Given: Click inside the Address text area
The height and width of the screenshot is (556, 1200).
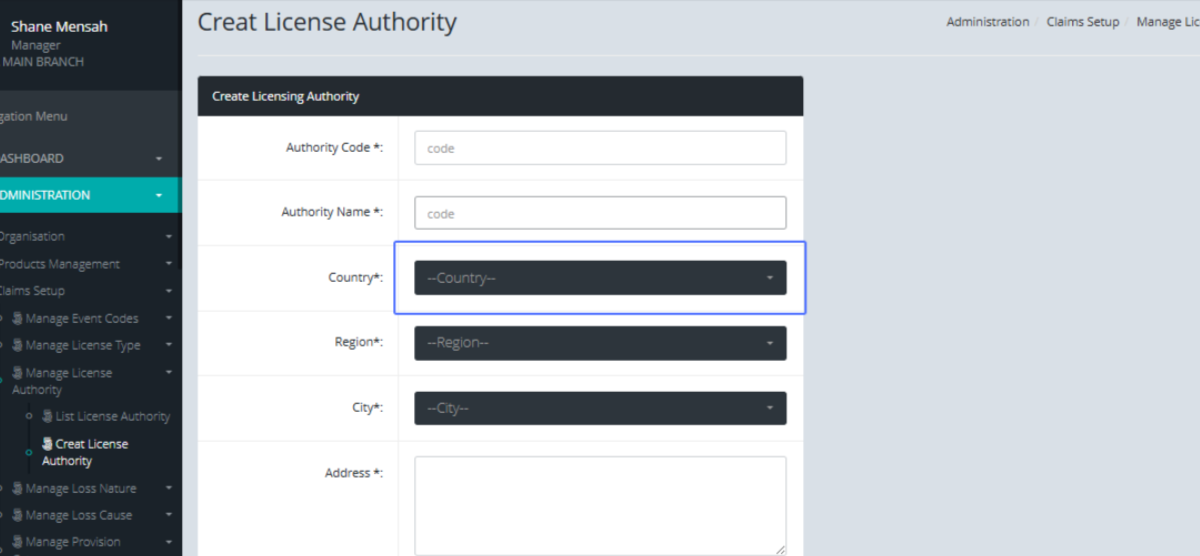Looking at the screenshot, I should (x=600, y=505).
